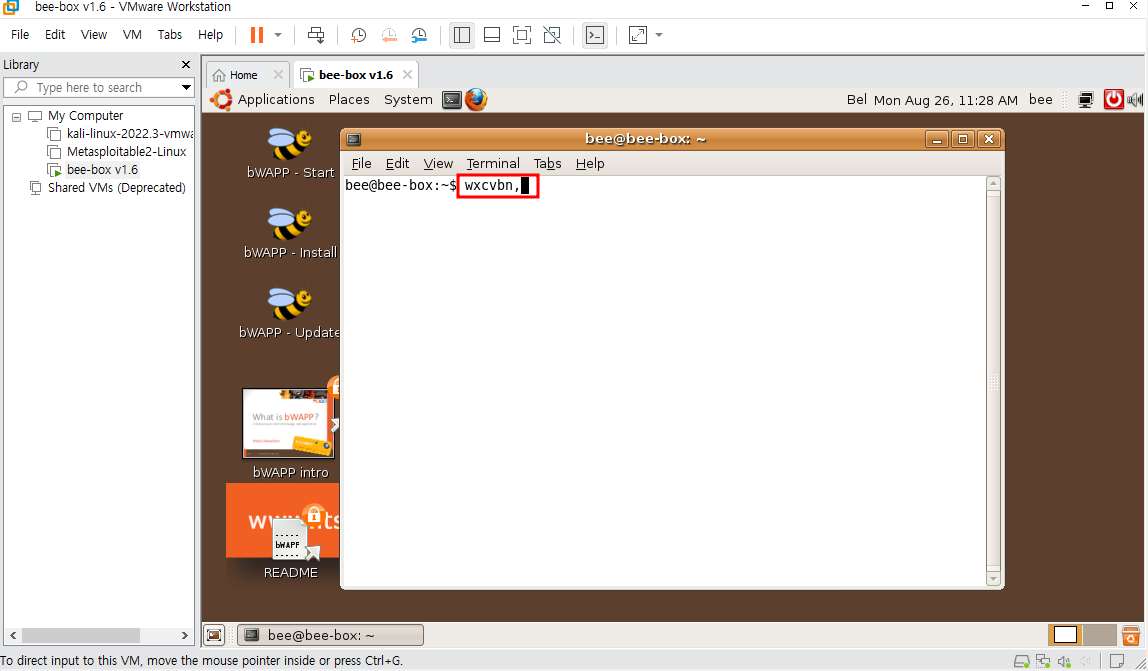
Task: Click the bee user name applet
Action: tap(1040, 100)
